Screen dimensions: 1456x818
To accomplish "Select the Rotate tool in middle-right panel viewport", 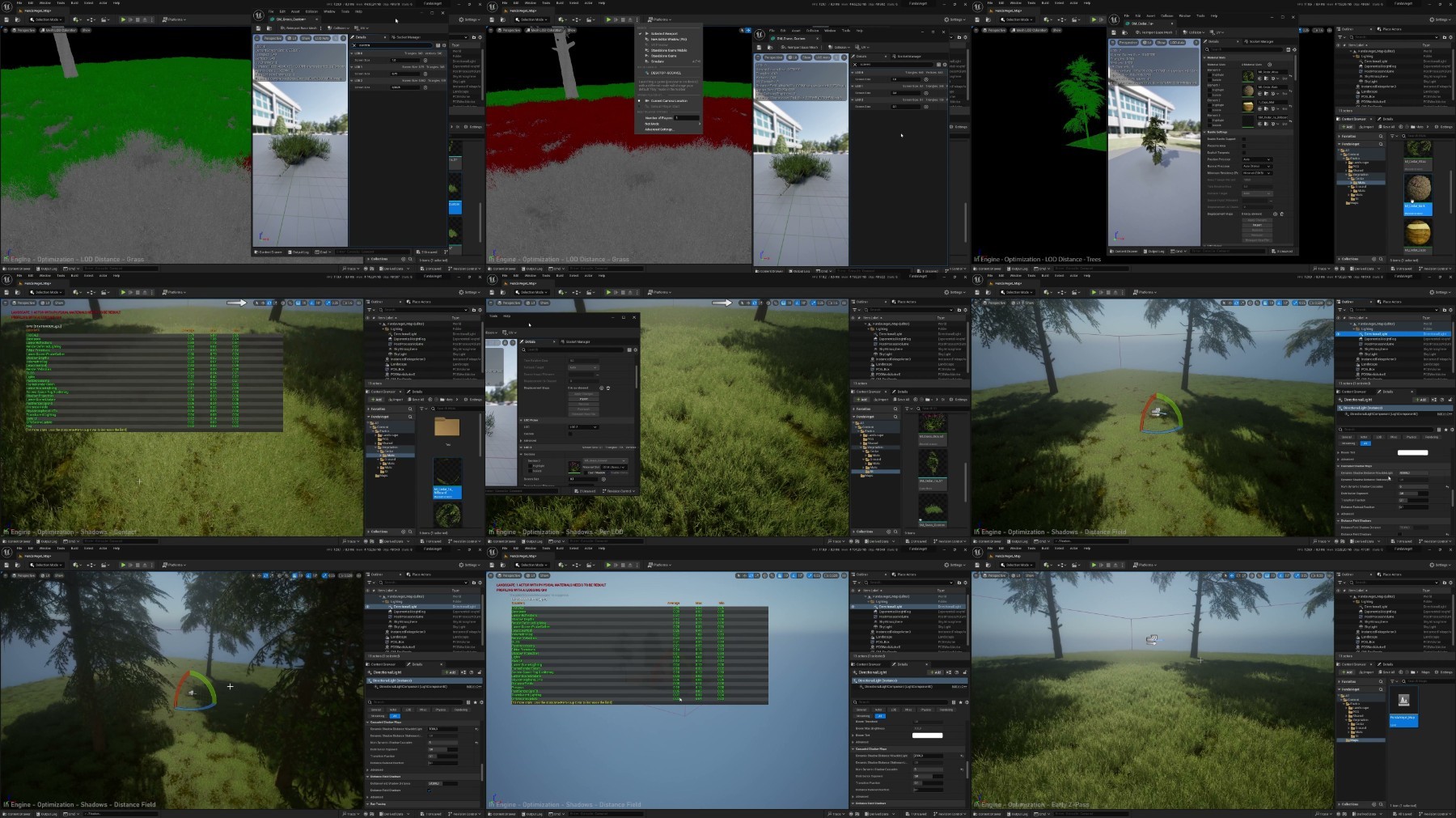I will point(1236,303).
